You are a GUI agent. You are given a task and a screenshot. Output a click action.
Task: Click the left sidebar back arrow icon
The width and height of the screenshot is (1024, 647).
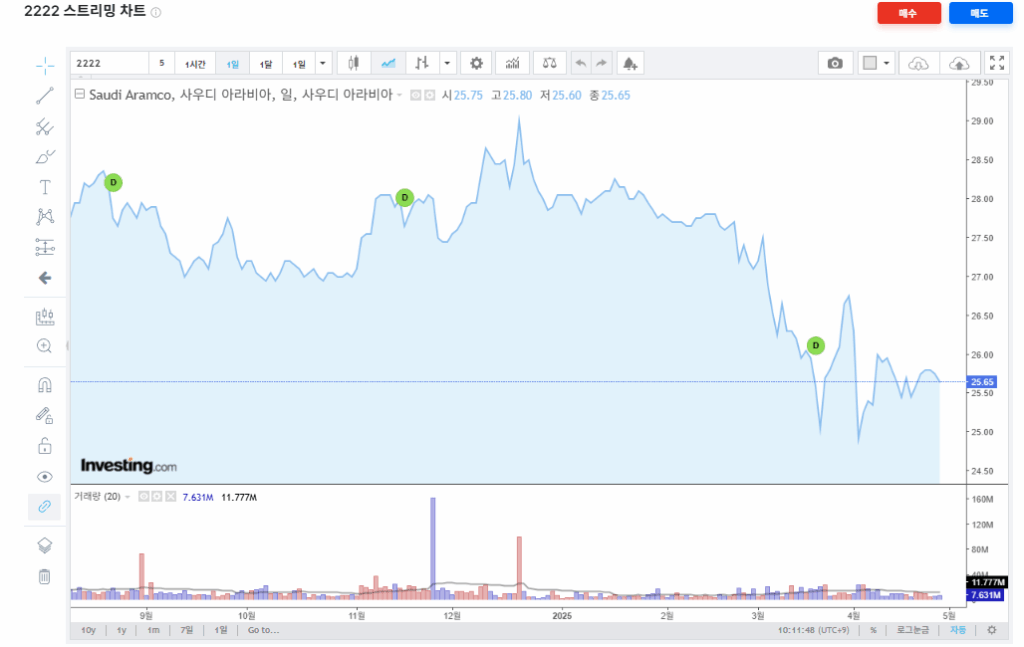[x=45, y=278]
